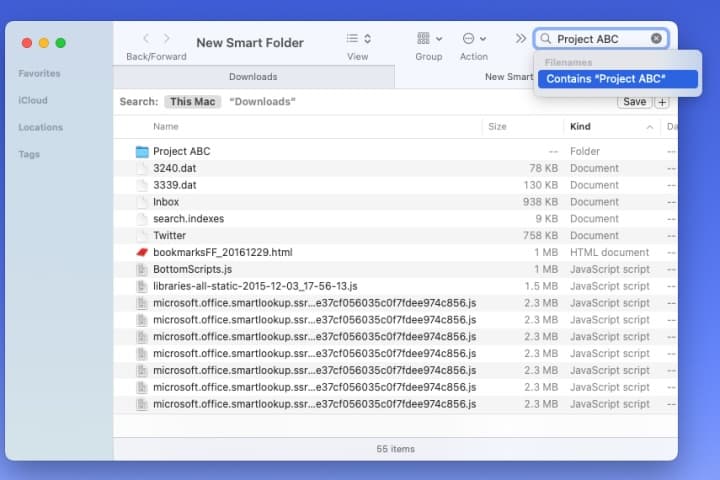This screenshot has height=480, width=720.
Task: Select the bookmarksFF_20161229.html file icon
Action: 142,253
